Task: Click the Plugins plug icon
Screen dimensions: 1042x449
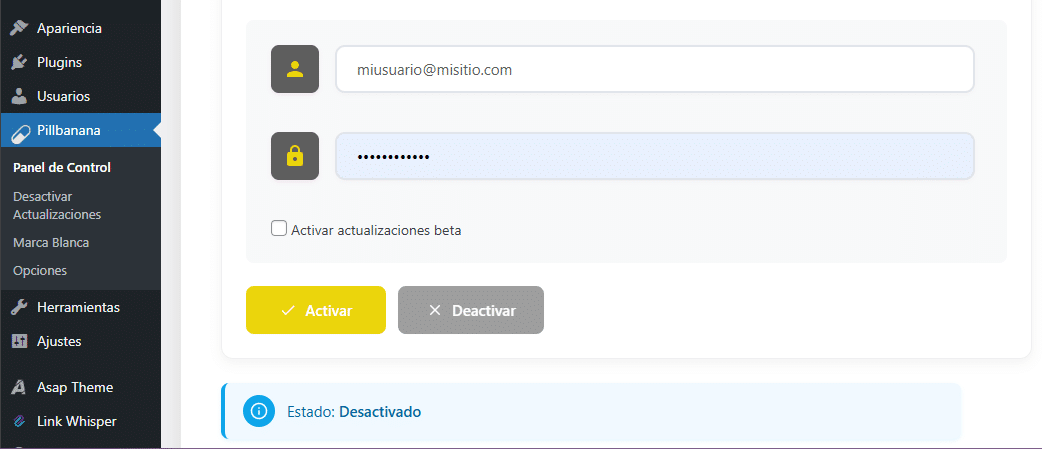Action: coord(19,62)
